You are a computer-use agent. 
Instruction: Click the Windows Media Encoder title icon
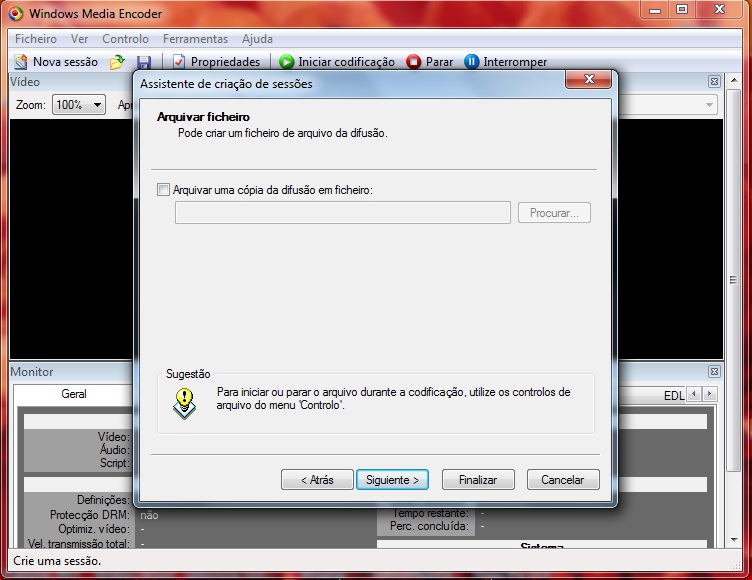click(15, 13)
